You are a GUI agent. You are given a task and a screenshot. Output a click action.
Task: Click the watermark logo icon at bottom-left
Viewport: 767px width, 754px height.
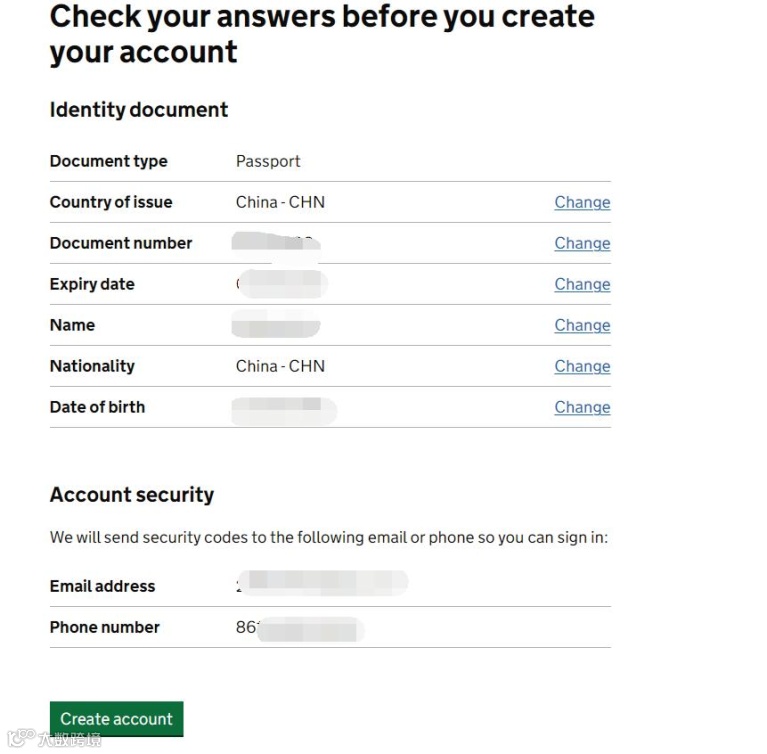(x=20, y=740)
